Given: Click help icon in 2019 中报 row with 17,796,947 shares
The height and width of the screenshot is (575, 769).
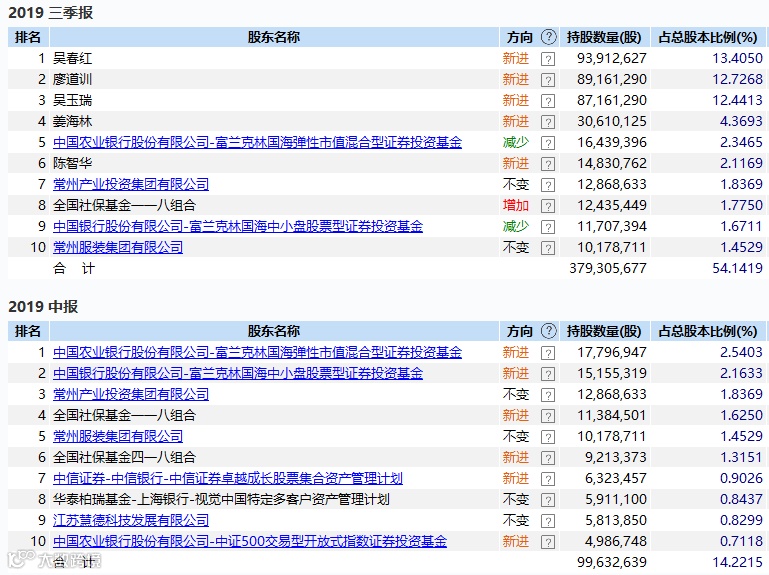Looking at the screenshot, I should (x=548, y=353).
